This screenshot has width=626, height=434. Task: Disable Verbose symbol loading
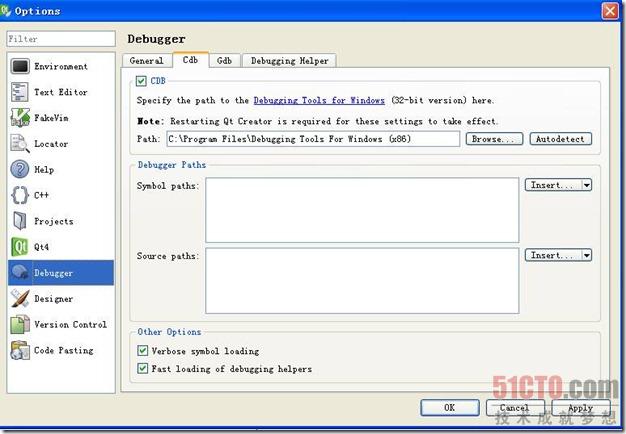(143, 351)
